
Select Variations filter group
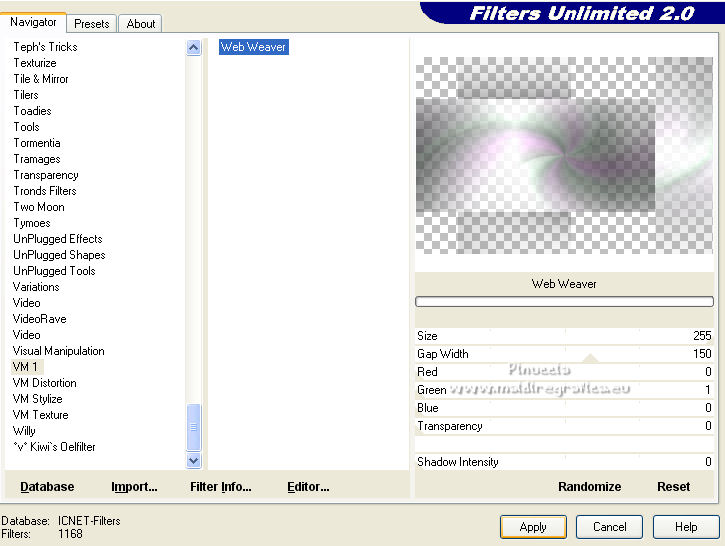(x=36, y=287)
